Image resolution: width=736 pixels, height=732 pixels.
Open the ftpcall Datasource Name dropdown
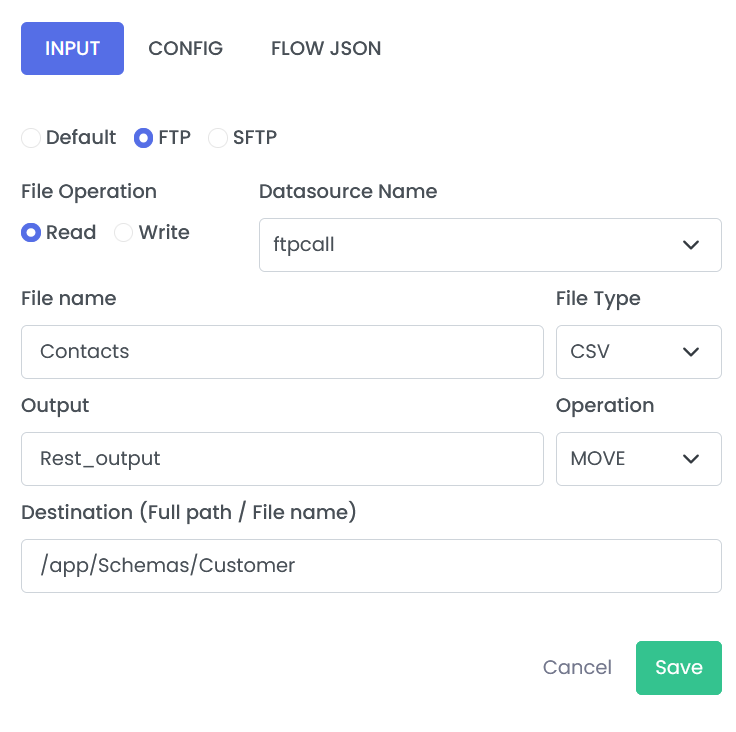[x=490, y=245]
